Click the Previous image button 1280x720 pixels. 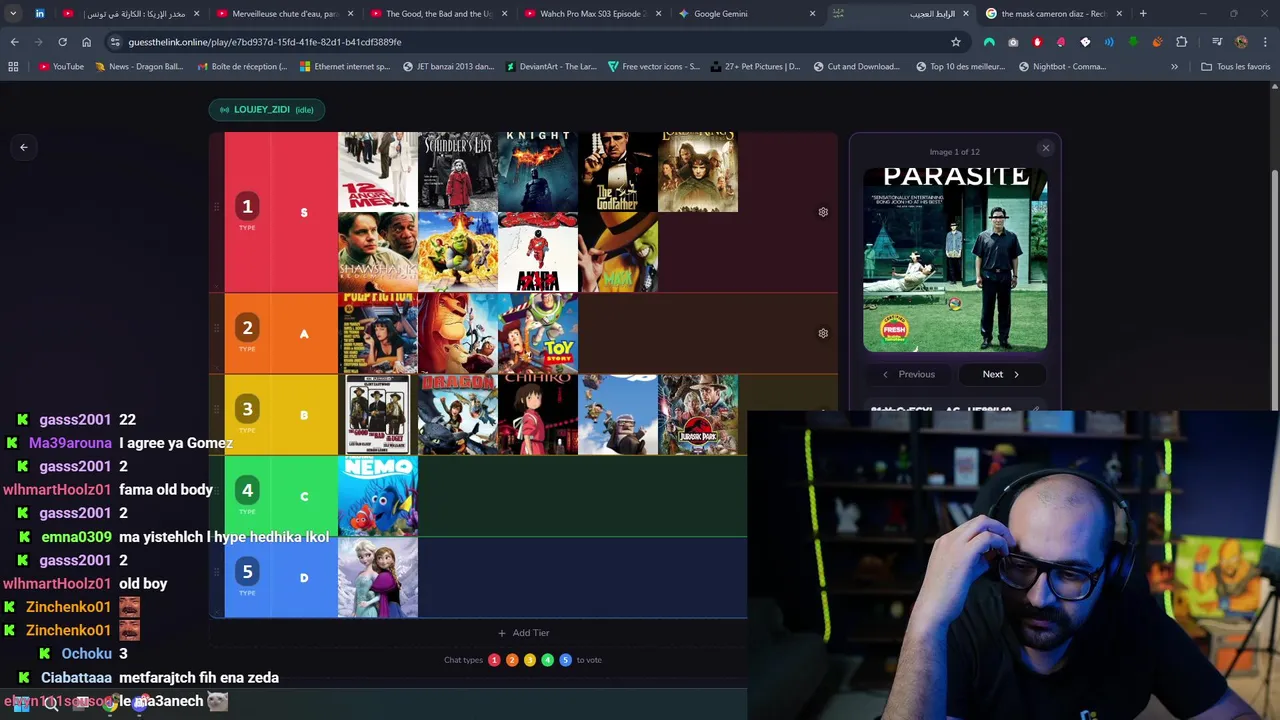909,374
